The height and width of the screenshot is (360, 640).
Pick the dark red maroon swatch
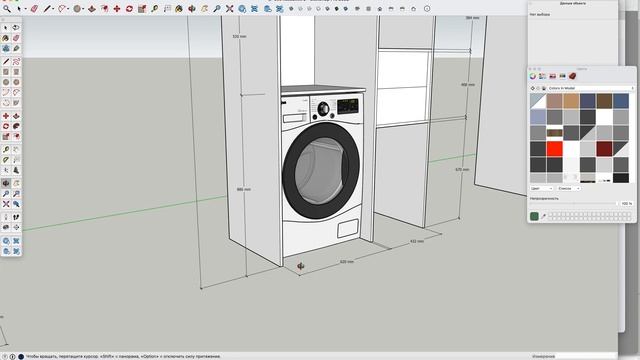(x=604, y=149)
